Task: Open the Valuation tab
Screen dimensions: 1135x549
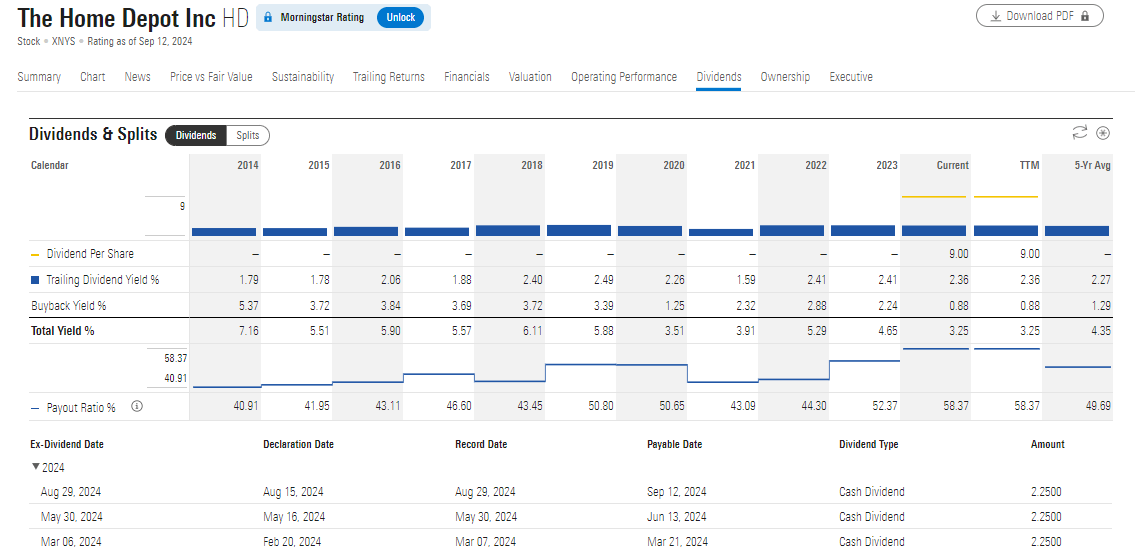Action: click(530, 77)
